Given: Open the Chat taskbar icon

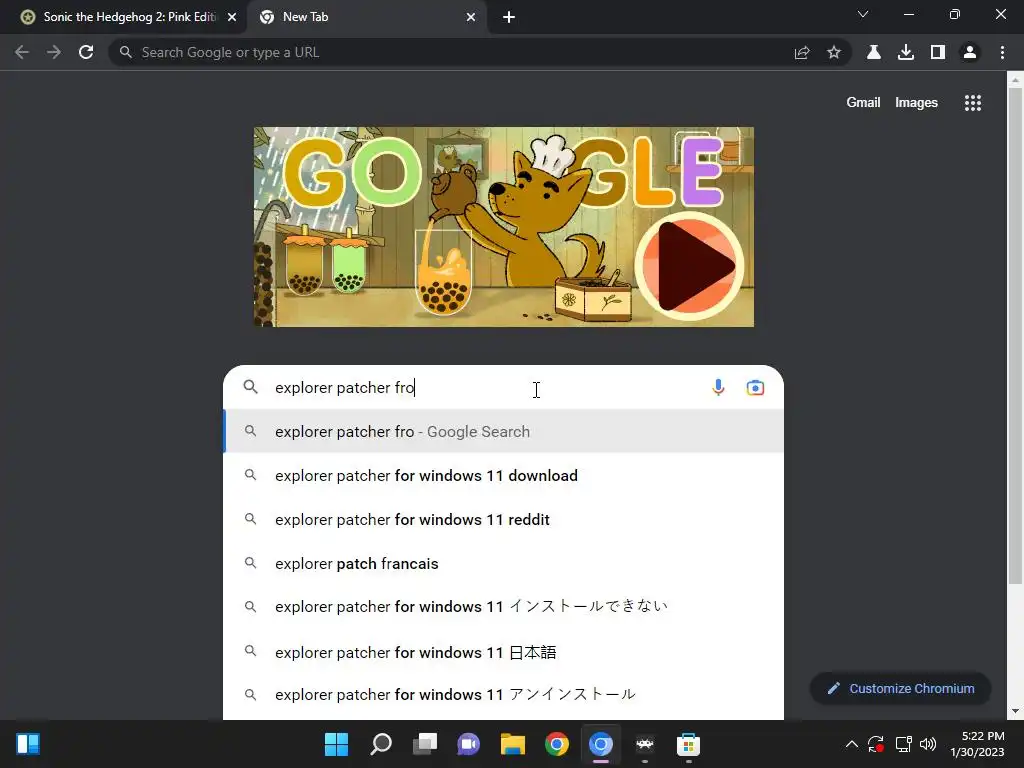Looking at the screenshot, I should 468,744.
